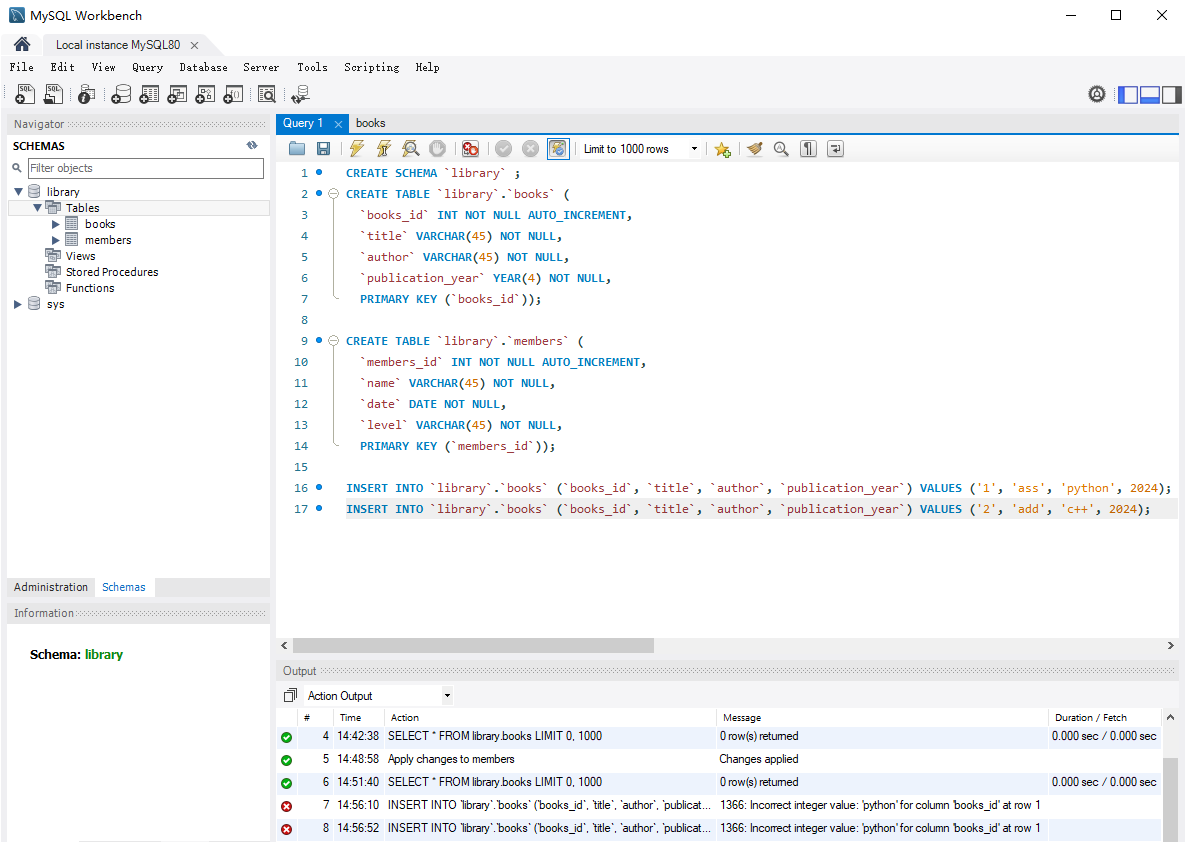Run EXPLAIN on statement under cursor
The width and height of the screenshot is (1186, 842).
point(411,149)
